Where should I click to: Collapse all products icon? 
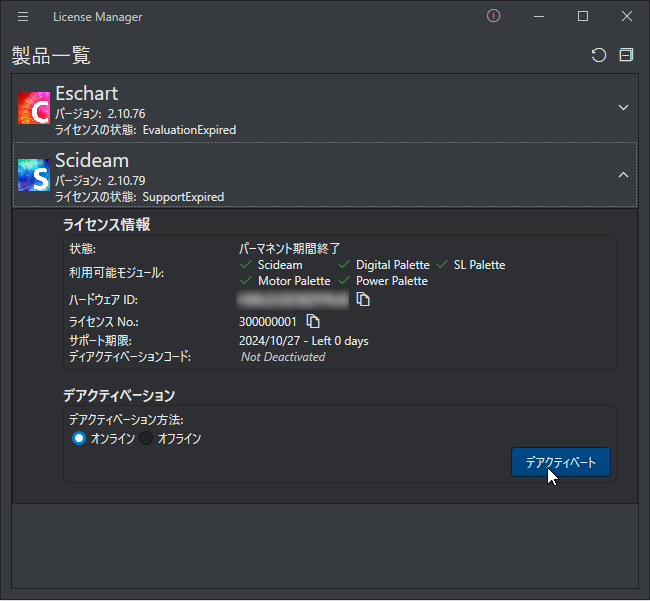click(626, 55)
